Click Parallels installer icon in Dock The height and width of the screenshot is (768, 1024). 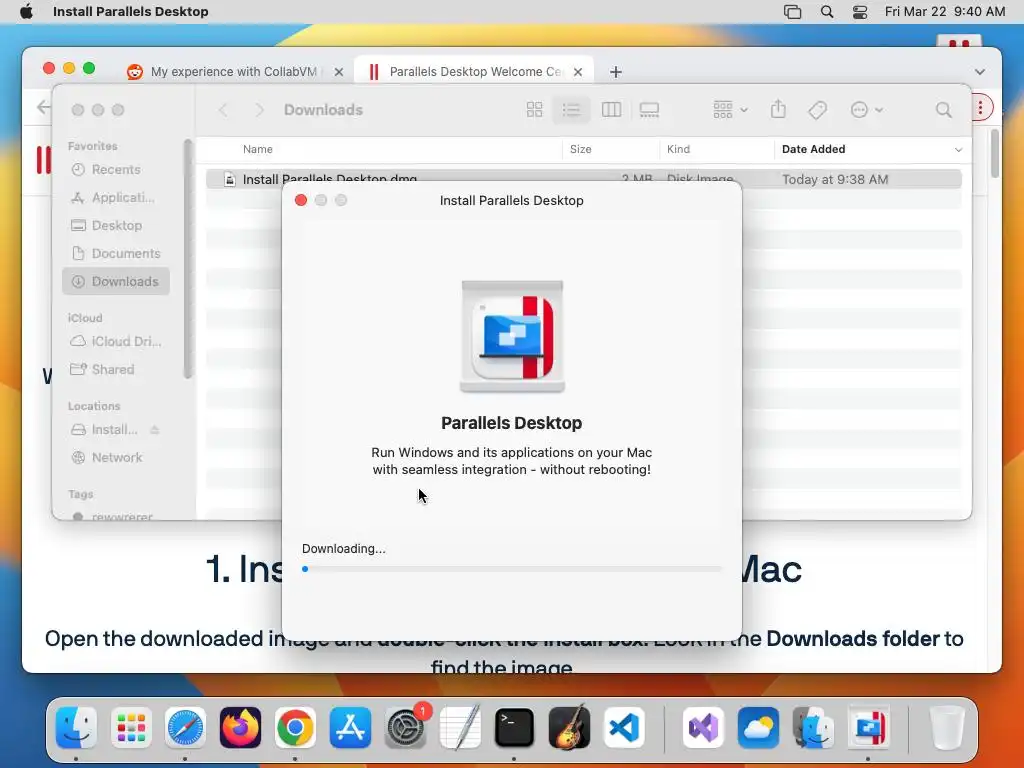click(869, 728)
